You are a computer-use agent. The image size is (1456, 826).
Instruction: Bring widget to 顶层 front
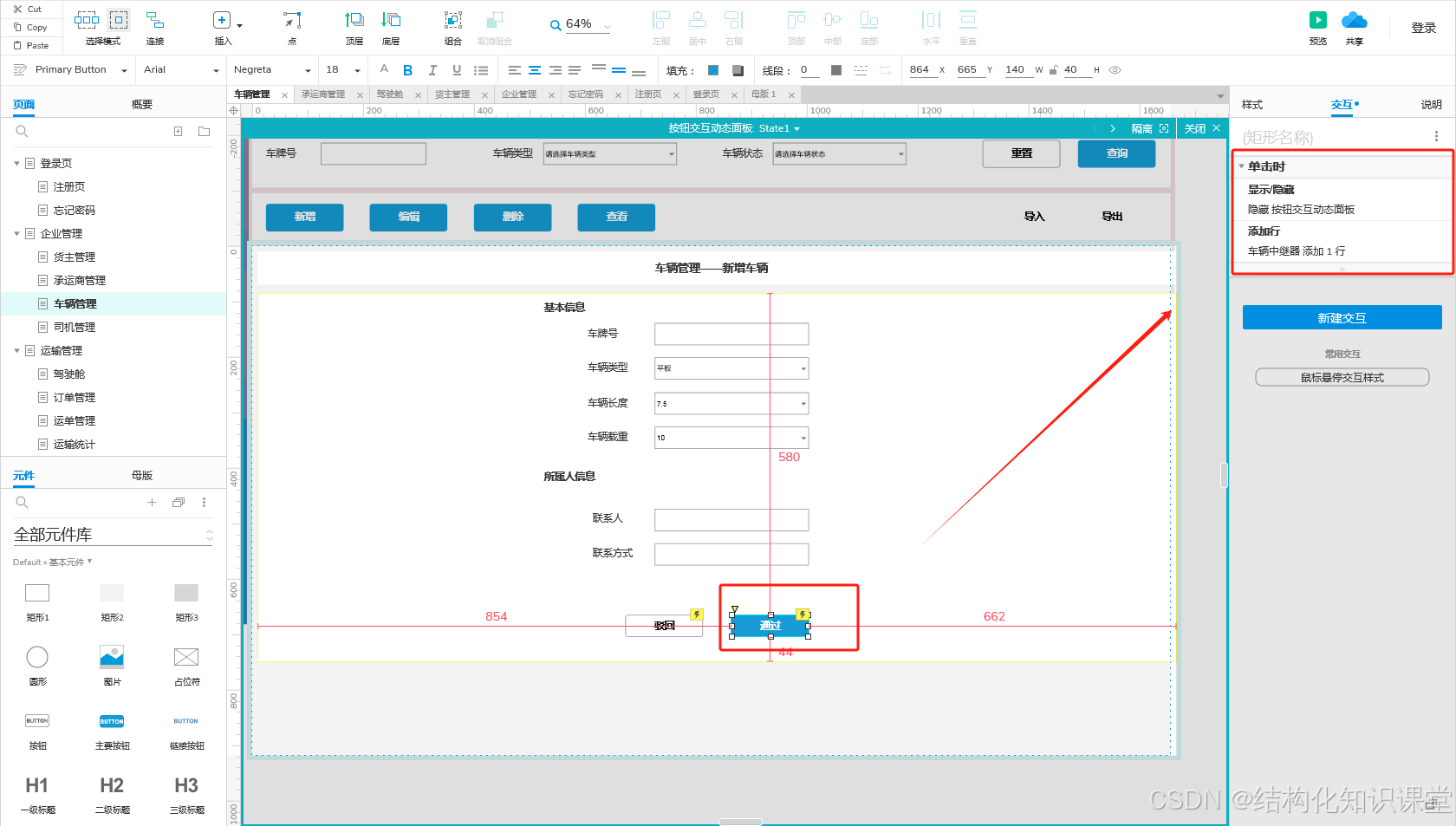[354, 20]
